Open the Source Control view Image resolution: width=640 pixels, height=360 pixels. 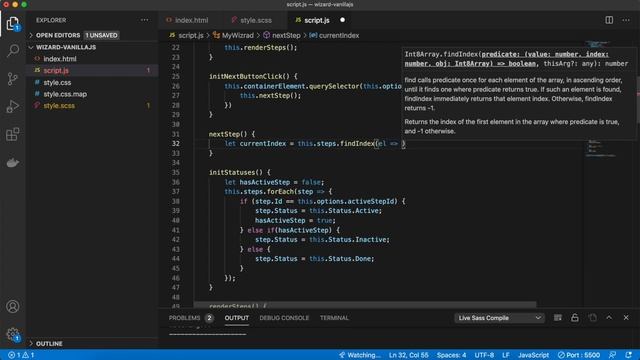(x=13, y=78)
